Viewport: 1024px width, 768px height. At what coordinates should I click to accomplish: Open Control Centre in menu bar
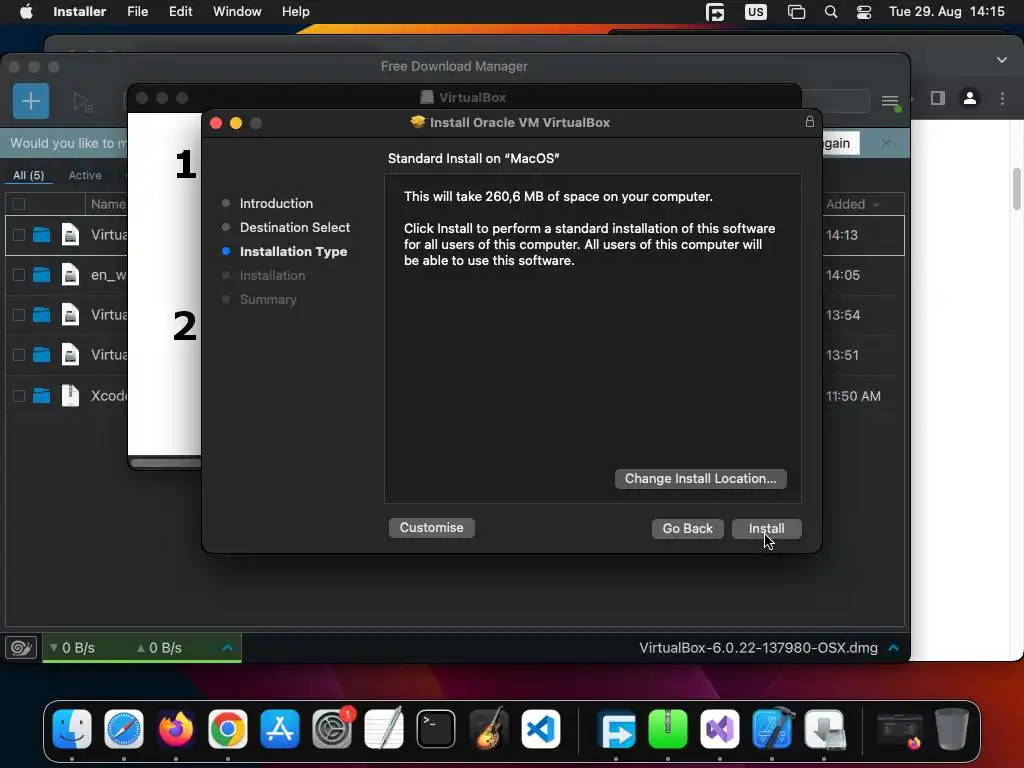click(864, 12)
